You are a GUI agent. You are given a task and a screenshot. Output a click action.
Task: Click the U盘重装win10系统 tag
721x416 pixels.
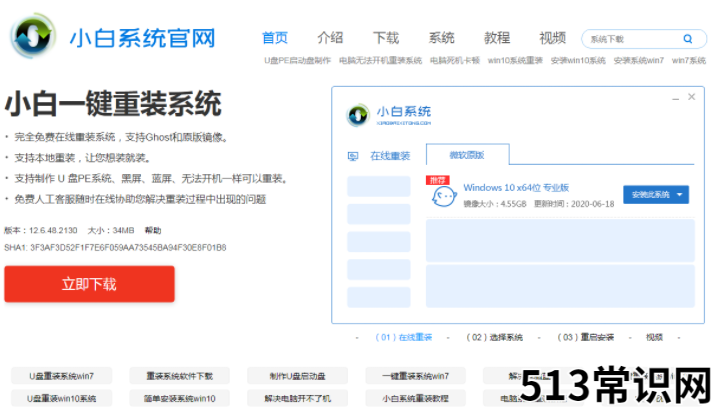click(62, 398)
